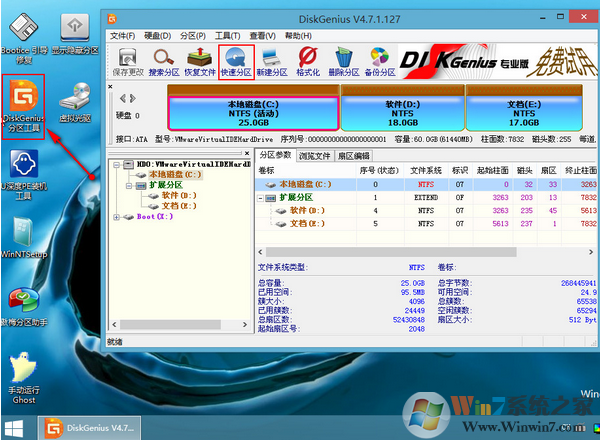600x441 pixels.
Task: Click the 新建分区 (New Partition) icon
Action: (x=273, y=60)
